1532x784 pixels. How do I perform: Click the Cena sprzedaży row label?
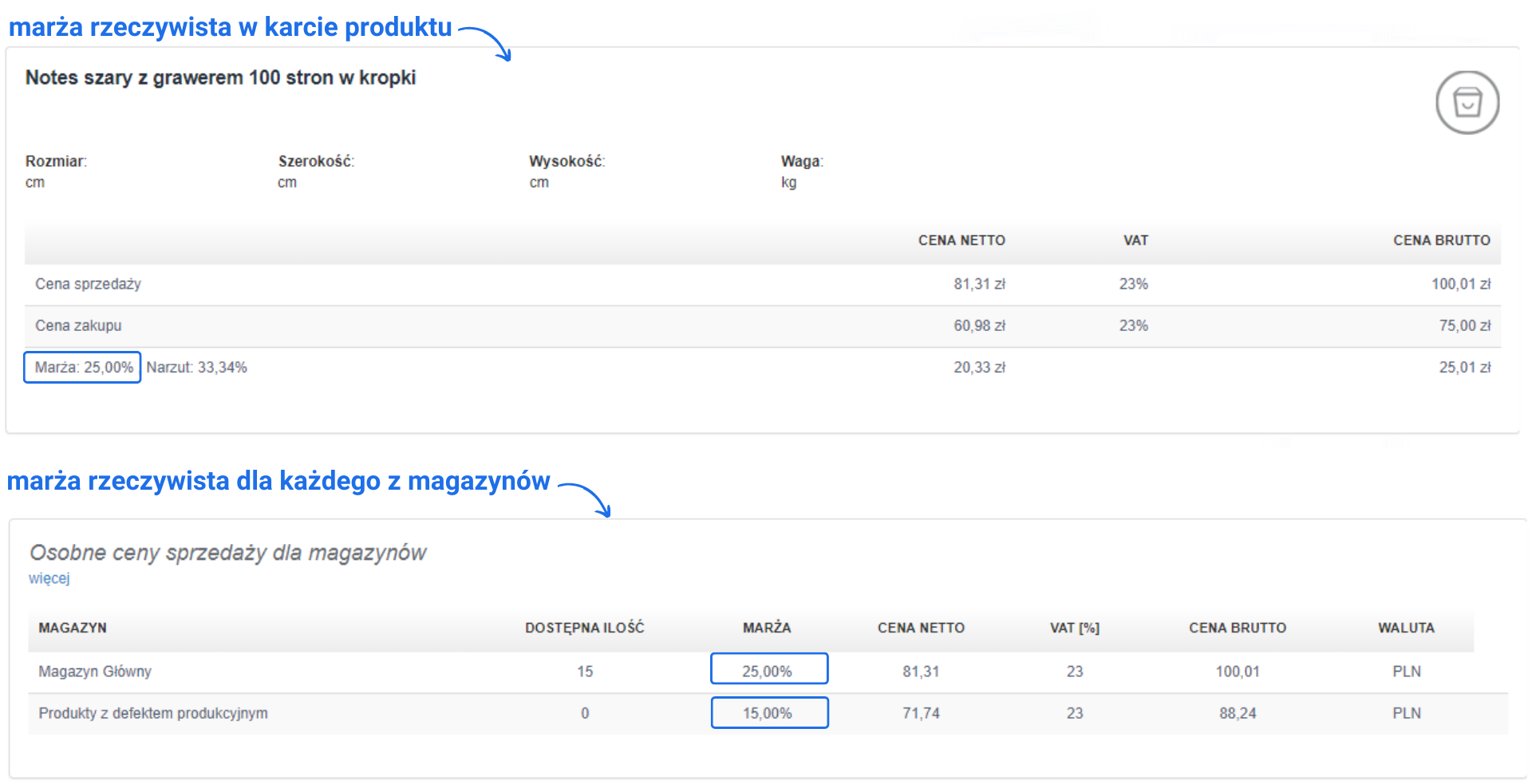88,284
